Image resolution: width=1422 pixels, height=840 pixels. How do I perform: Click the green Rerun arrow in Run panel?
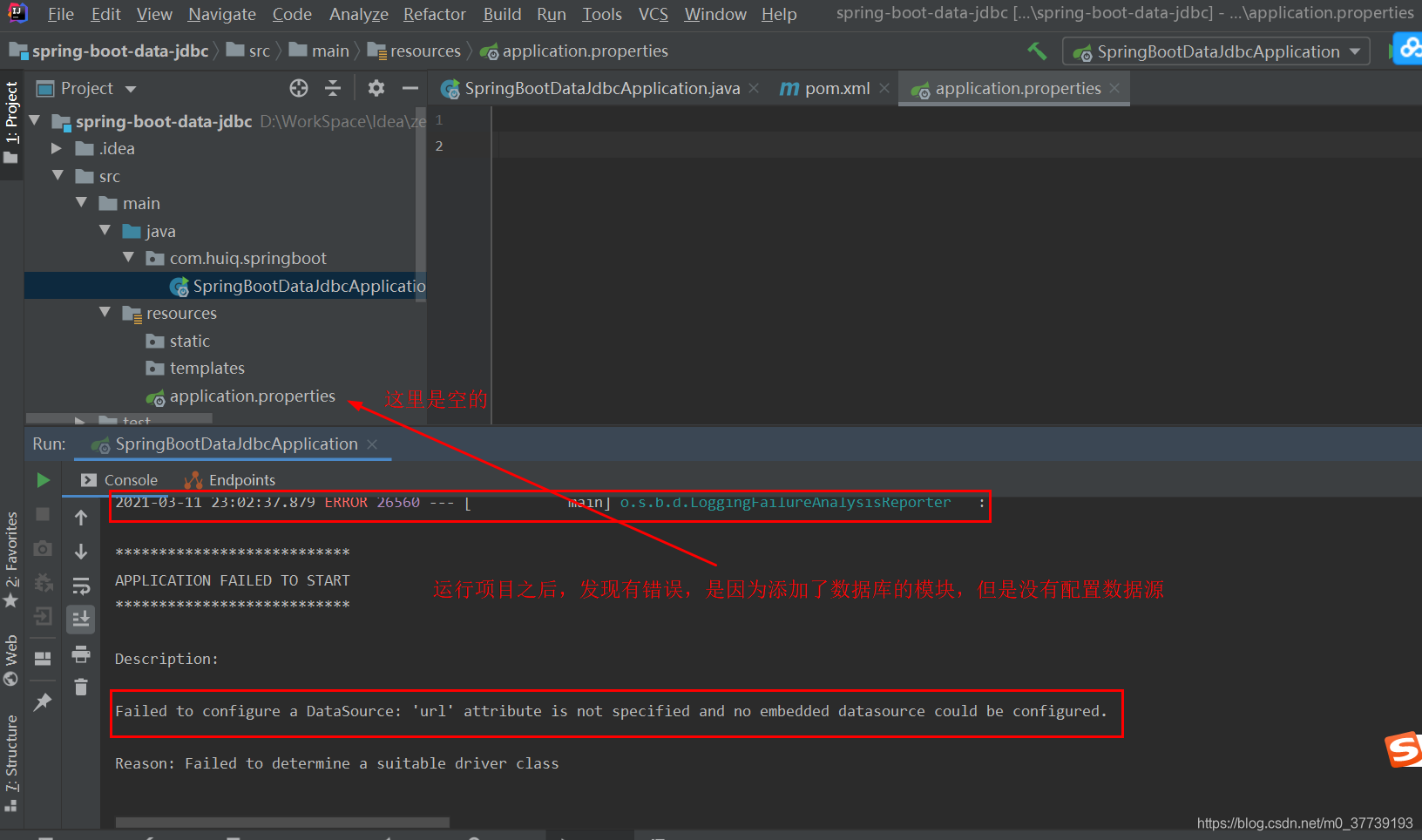43,480
